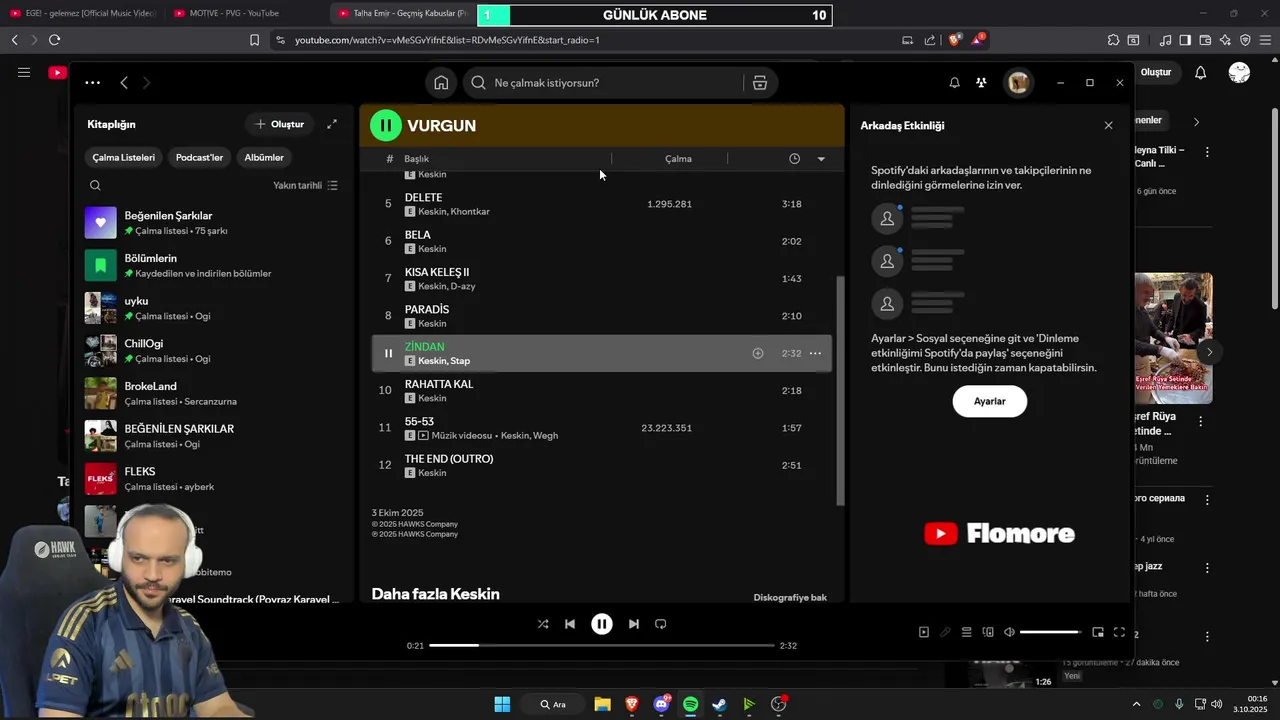
Task: Open the Spotify profile avatar
Action: [1018, 83]
